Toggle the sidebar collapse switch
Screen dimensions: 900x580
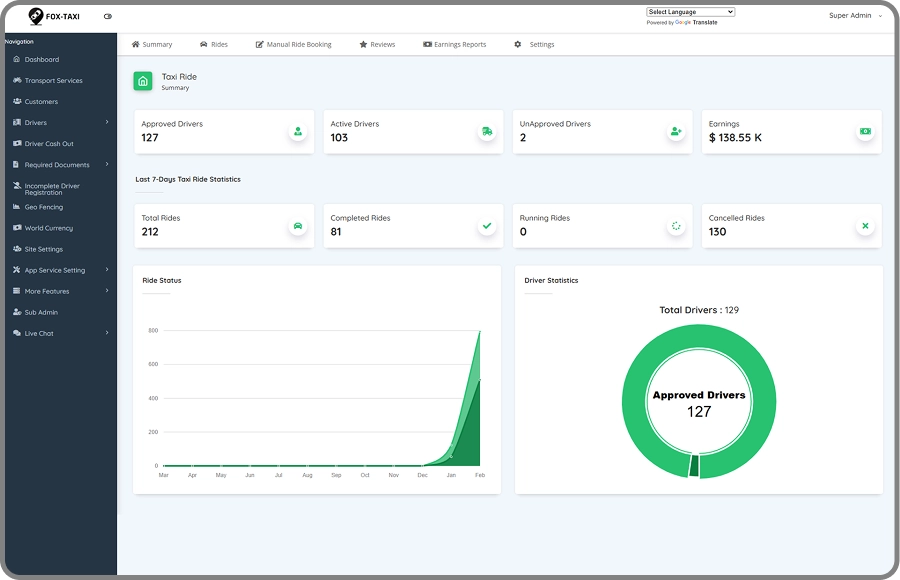pos(108,16)
